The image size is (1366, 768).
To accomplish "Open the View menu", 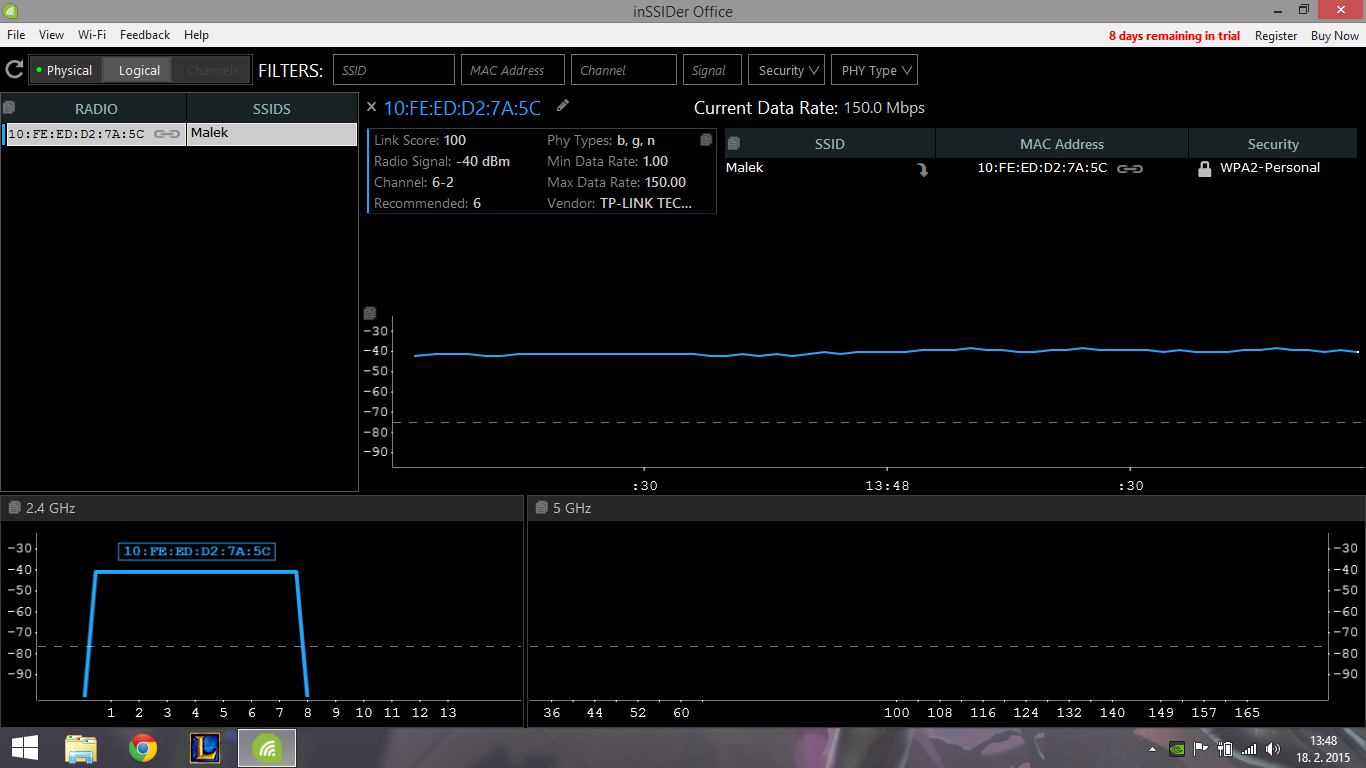I will (x=51, y=35).
